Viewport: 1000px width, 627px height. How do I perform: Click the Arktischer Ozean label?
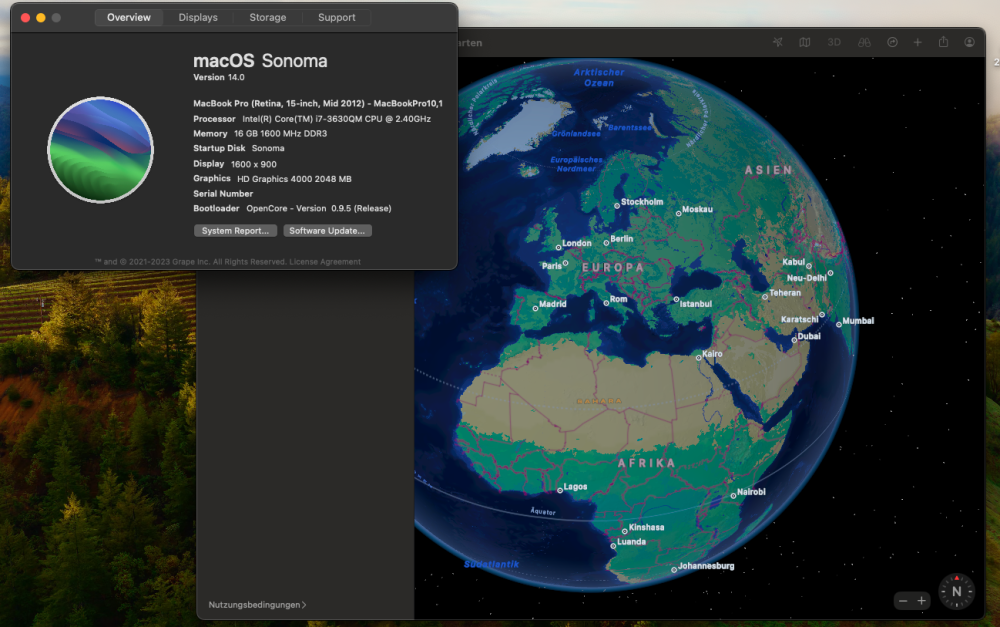click(x=599, y=78)
